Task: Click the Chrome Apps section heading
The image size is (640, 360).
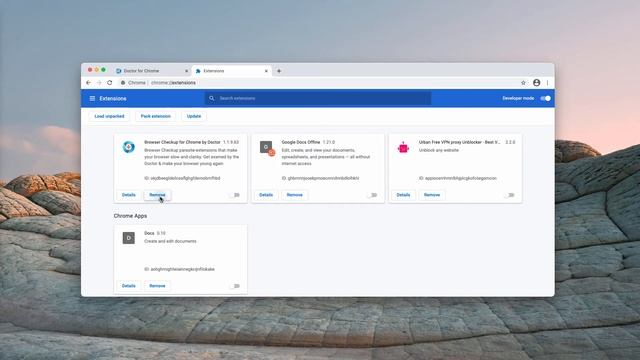Action: (x=130, y=216)
